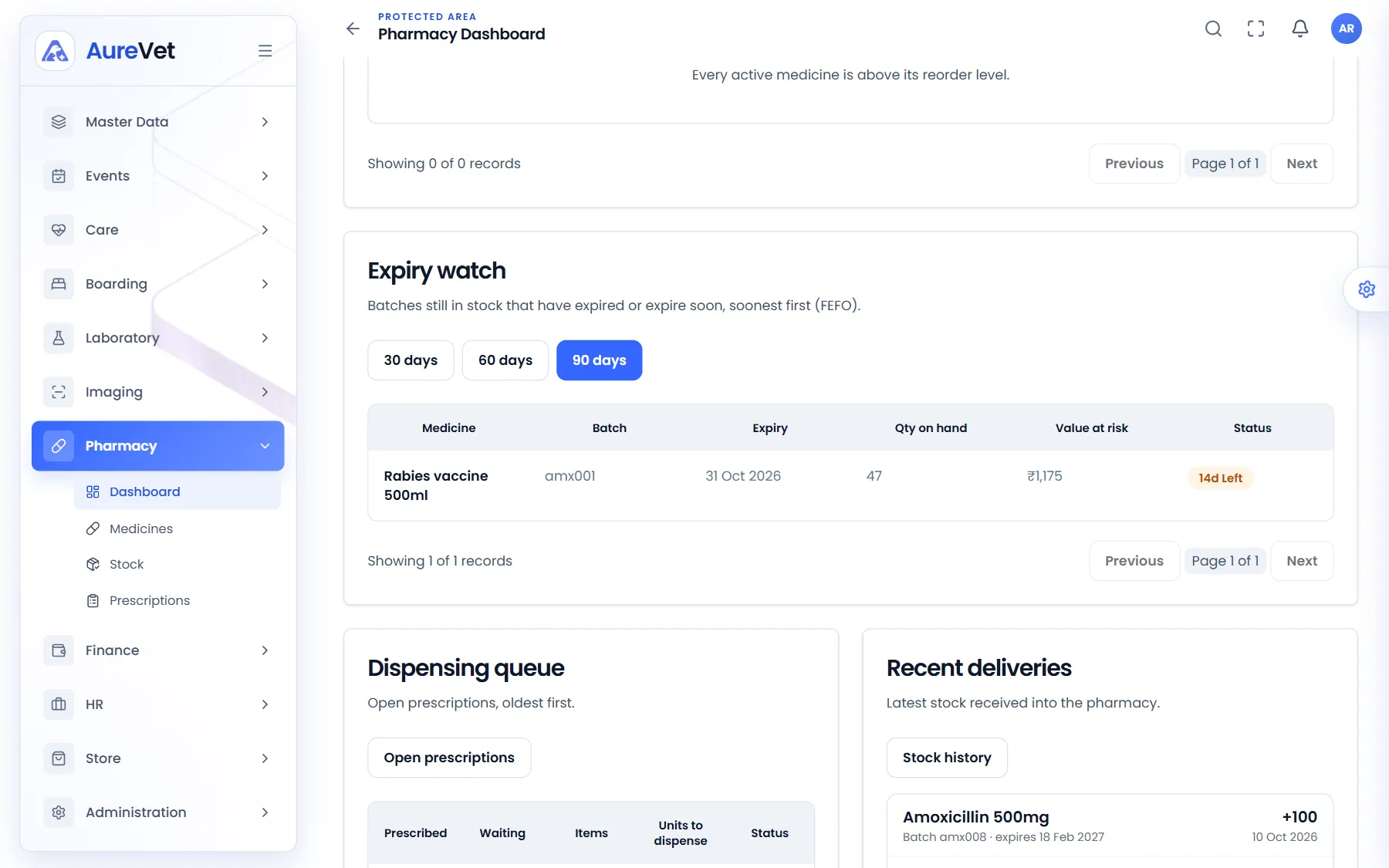
Task: Collapse the Pharmacy section chevron
Action: pyautogui.click(x=265, y=446)
